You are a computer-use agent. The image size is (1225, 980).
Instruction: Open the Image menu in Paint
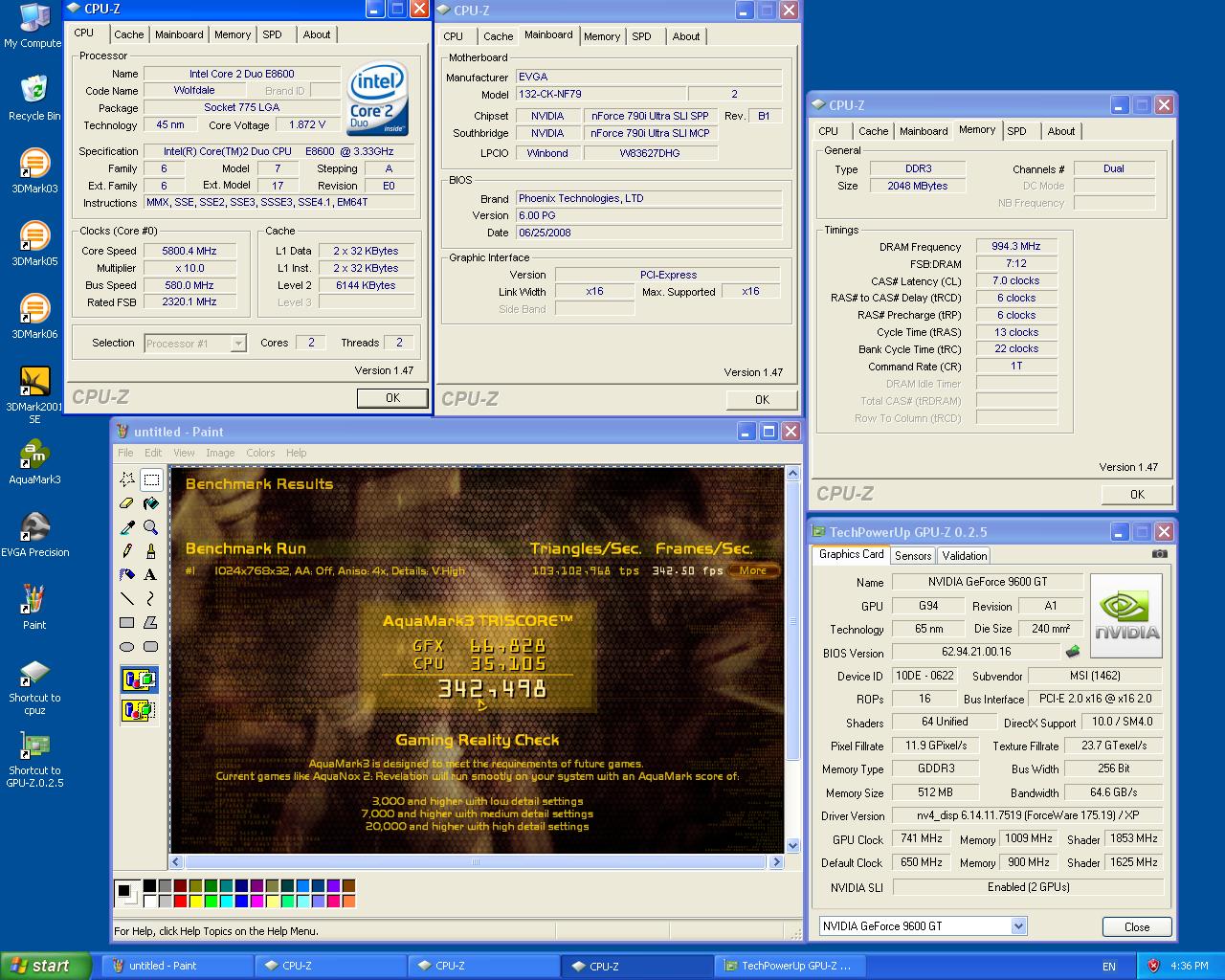point(220,453)
